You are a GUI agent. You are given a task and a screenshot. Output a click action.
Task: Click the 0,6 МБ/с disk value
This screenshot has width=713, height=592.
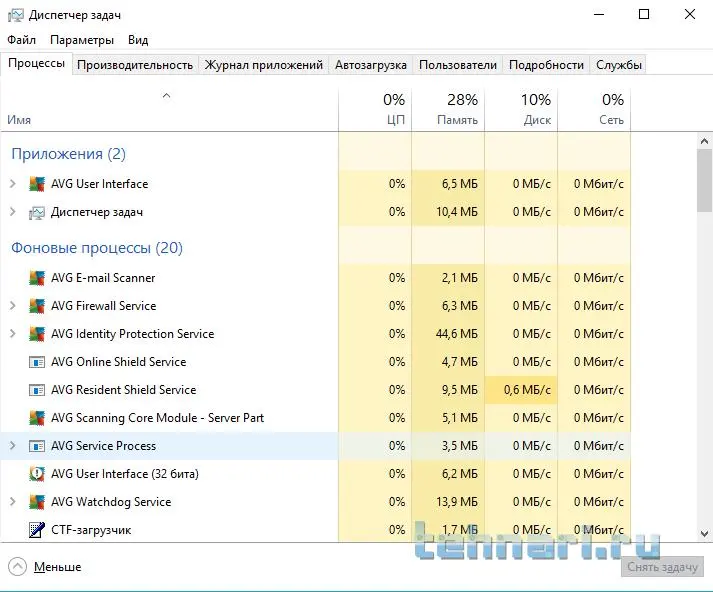pyautogui.click(x=527, y=390)
